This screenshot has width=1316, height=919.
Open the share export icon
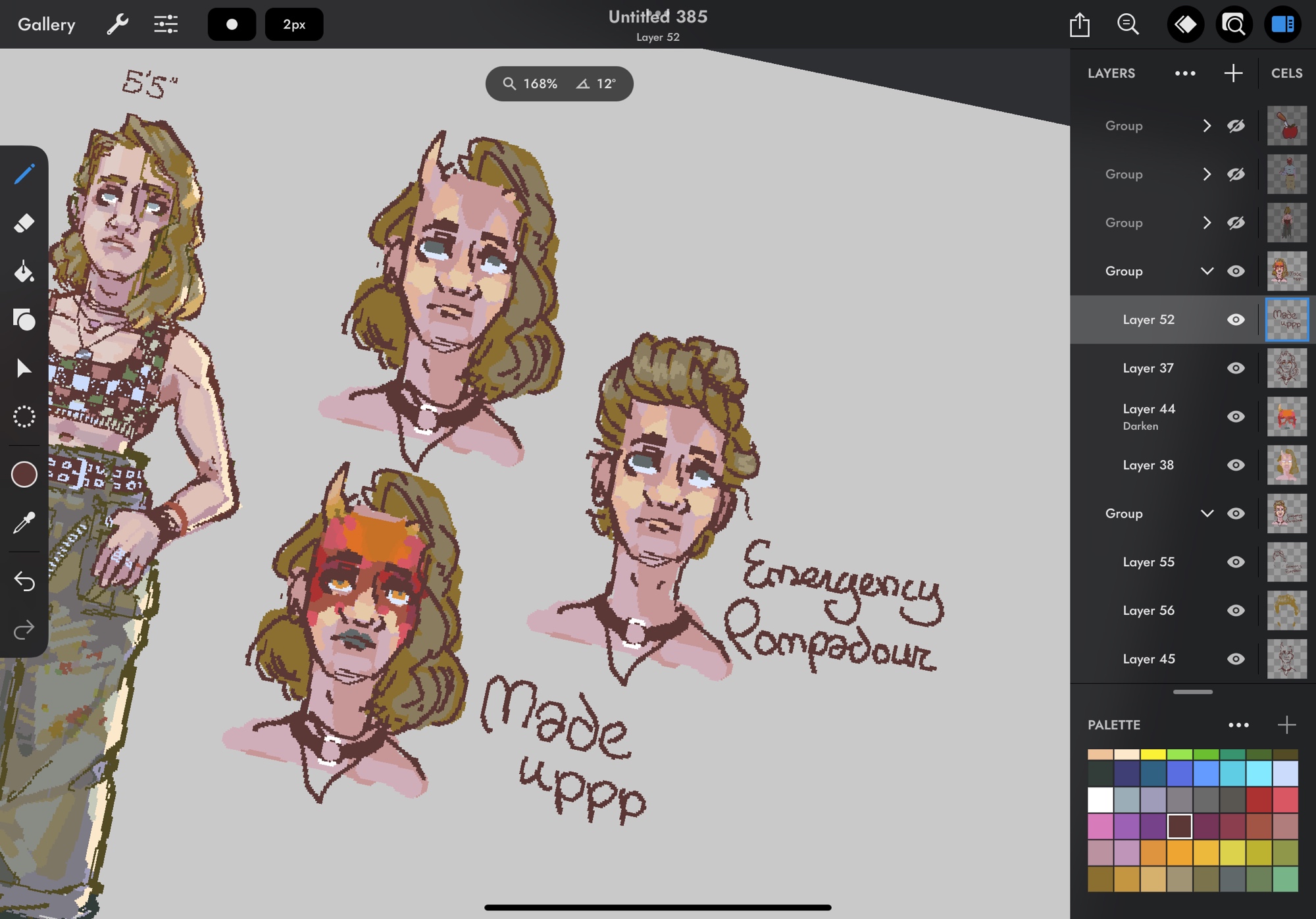click(x=1080, y=25)
